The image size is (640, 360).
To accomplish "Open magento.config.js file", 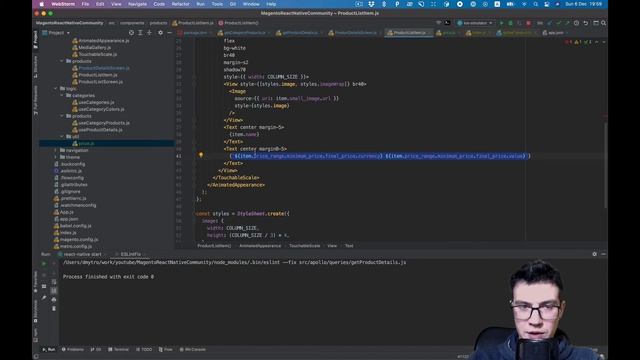I will pyautogui.click(x=79, y=240).
